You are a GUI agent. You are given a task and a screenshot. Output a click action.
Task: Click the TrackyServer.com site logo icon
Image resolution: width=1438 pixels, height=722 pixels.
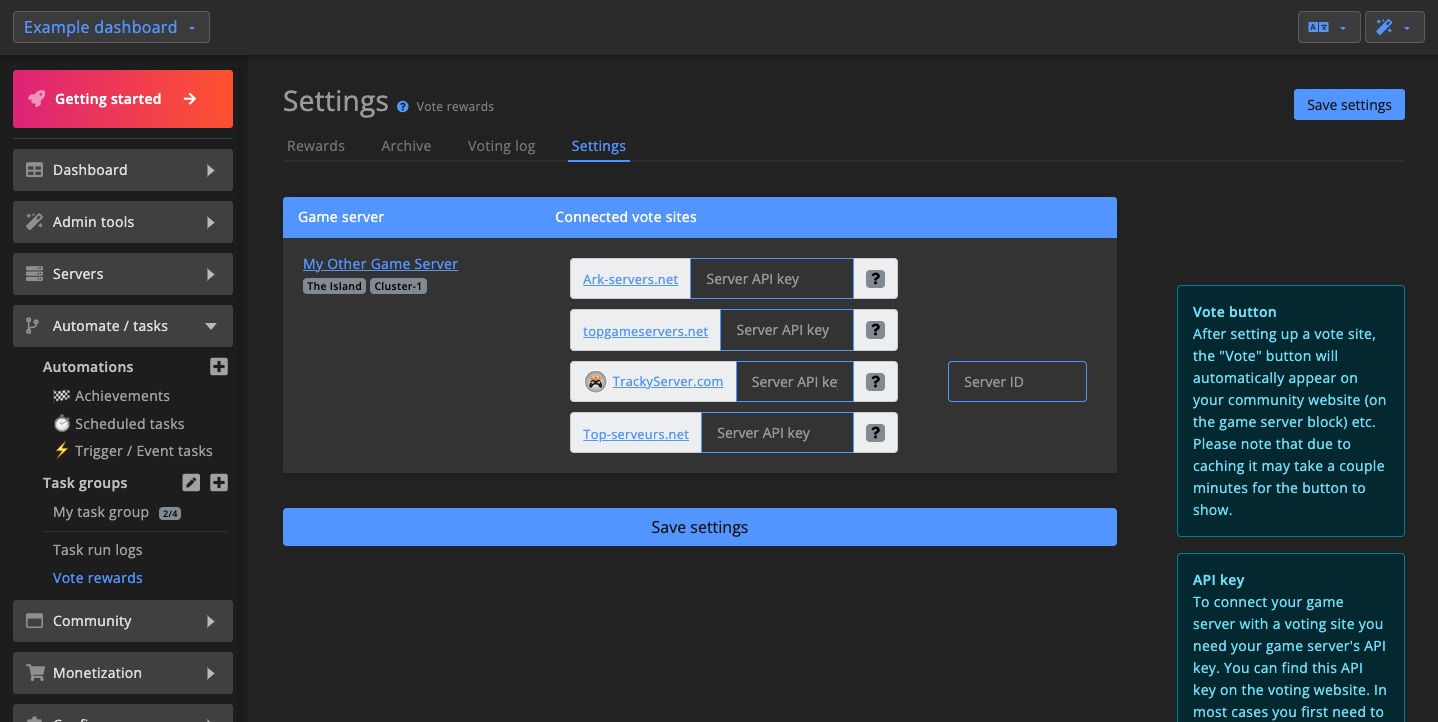coord(595,381)
